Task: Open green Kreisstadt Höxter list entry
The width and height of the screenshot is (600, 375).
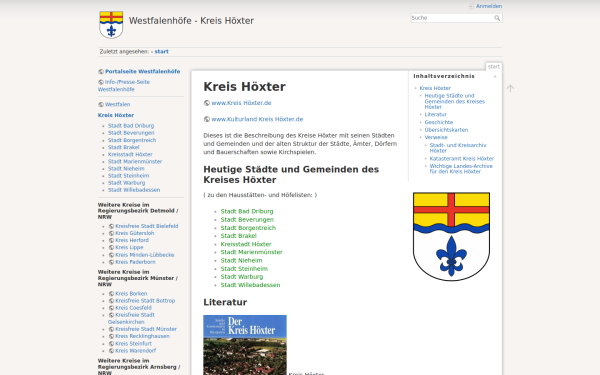Action: (246, 244)
